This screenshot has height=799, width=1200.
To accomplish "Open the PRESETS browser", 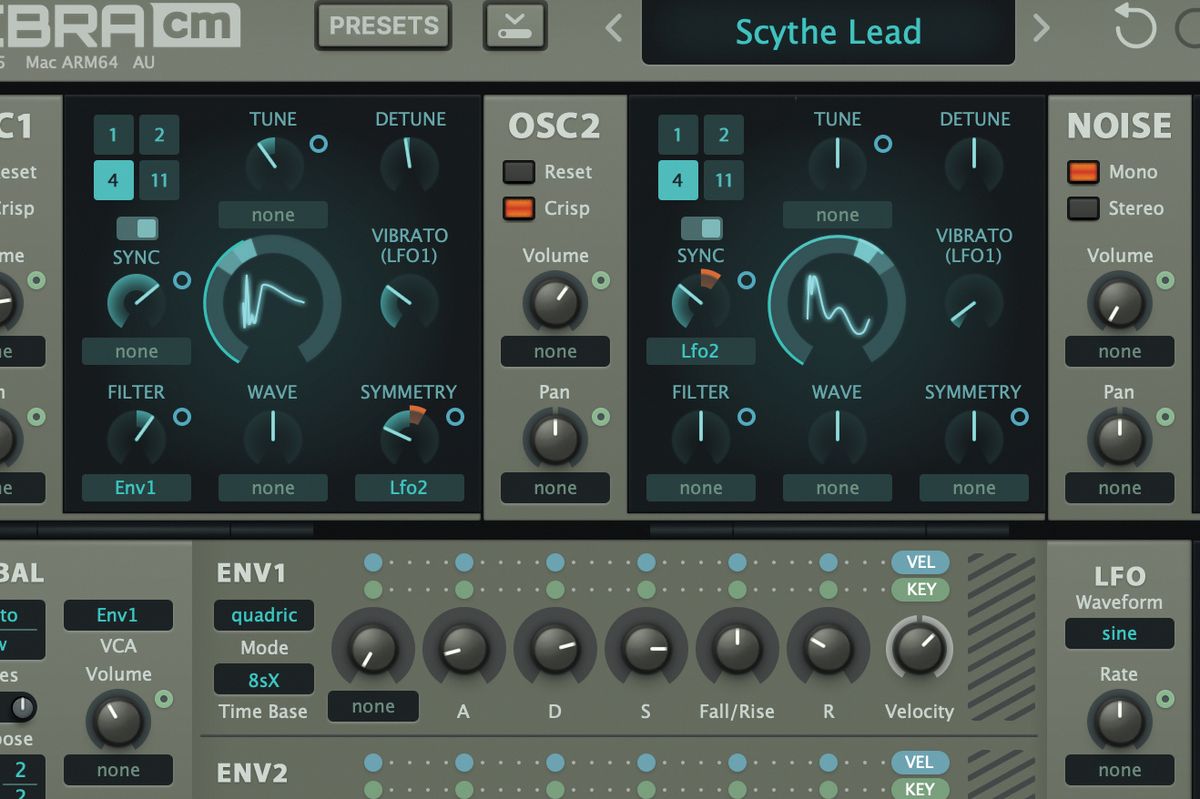I will pos(384,26).
